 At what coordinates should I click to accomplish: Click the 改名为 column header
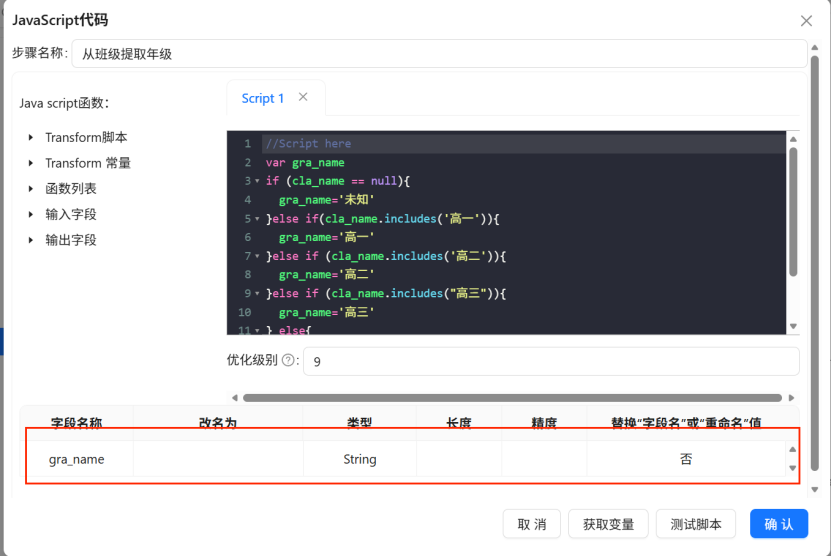pyautogui.click(x=218, y=423)
